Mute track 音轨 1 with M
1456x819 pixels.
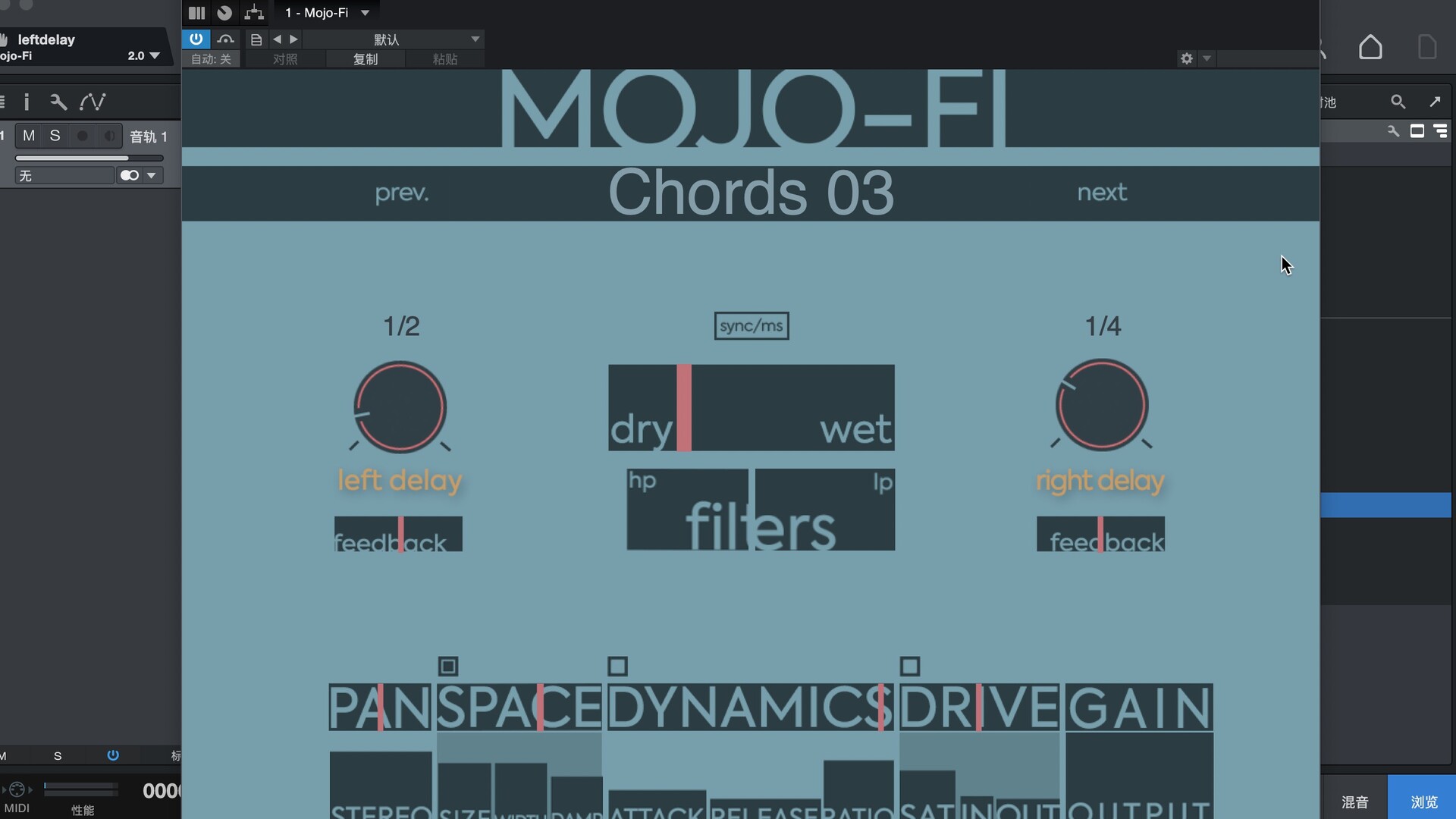(29, 136)
